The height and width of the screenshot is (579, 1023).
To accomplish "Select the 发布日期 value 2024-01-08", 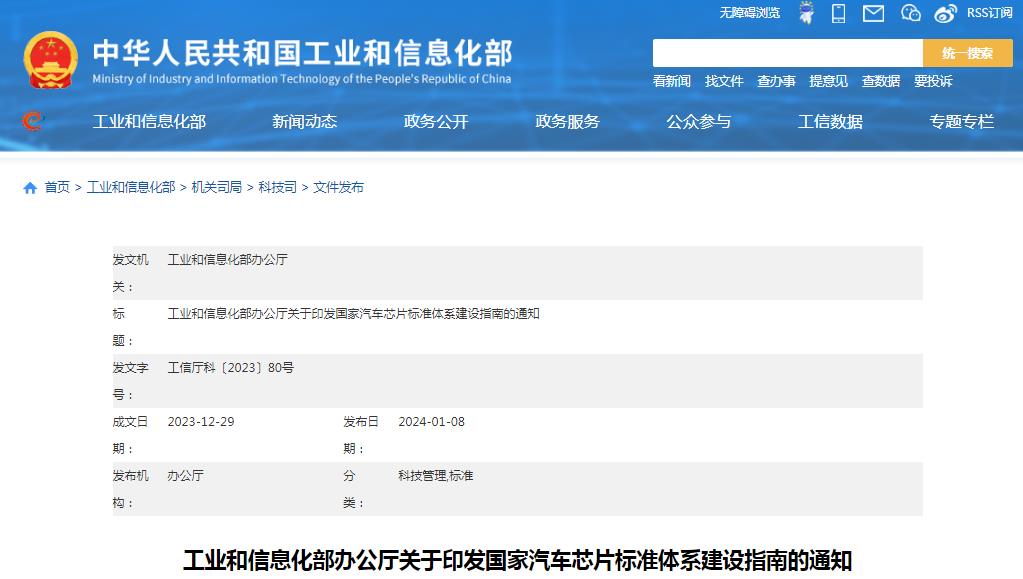I will (432, 422).
